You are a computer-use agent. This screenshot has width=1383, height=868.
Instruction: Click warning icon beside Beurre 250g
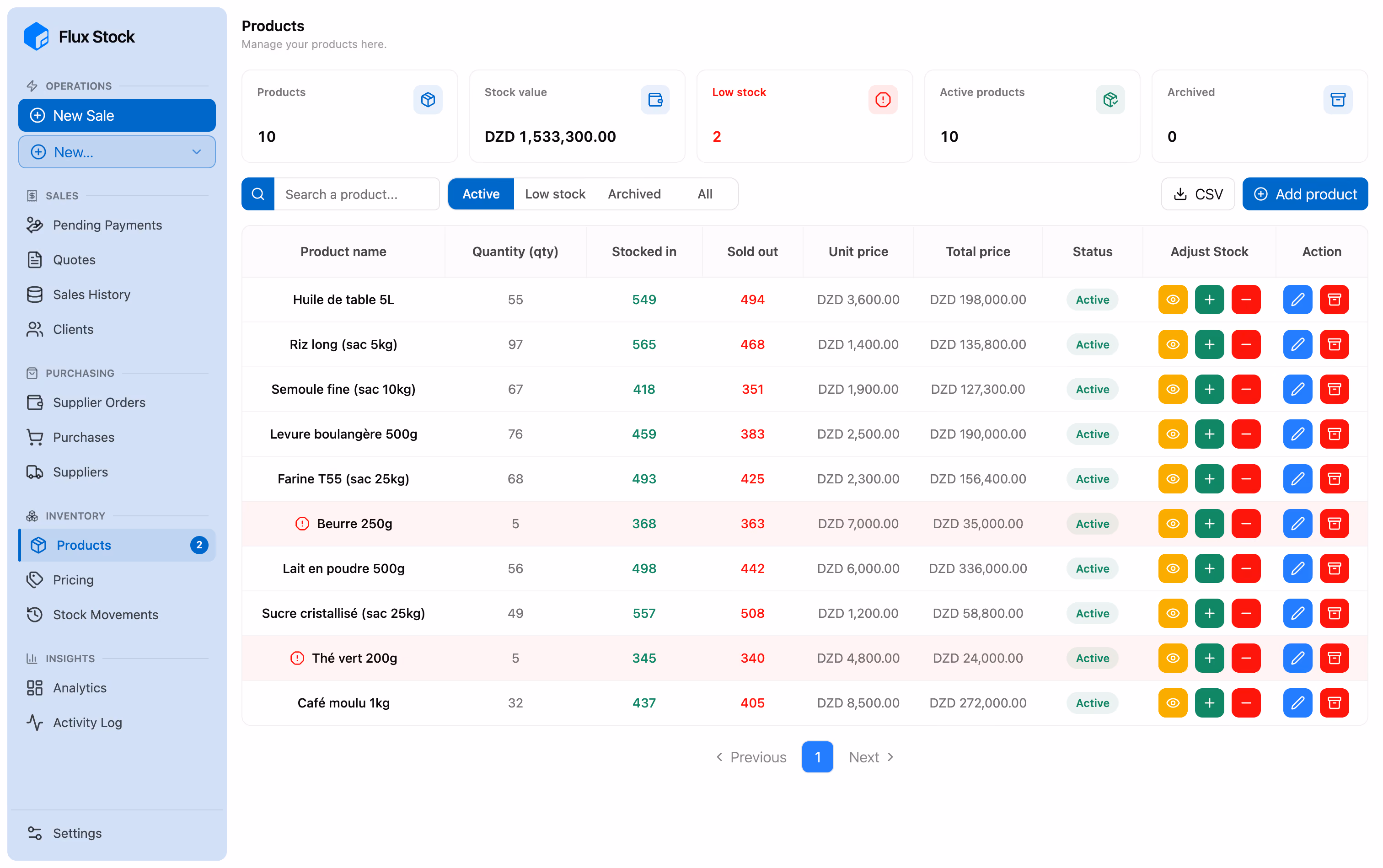click(302, 524)
